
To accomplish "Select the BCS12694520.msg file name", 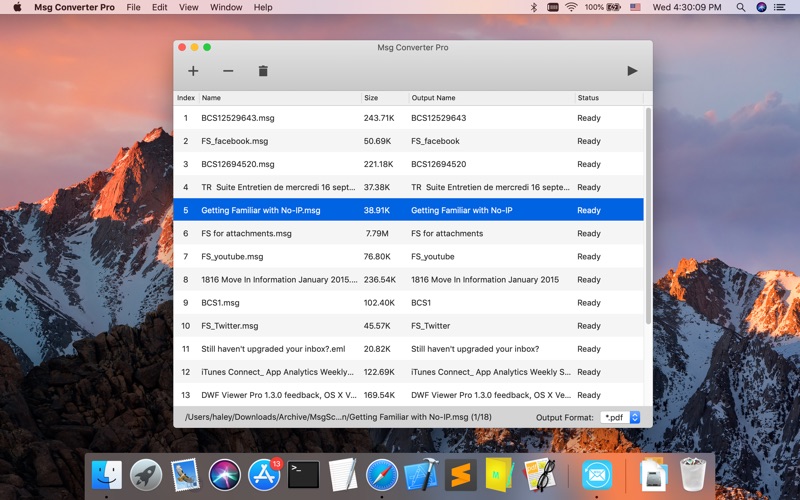I will point(238,164).
